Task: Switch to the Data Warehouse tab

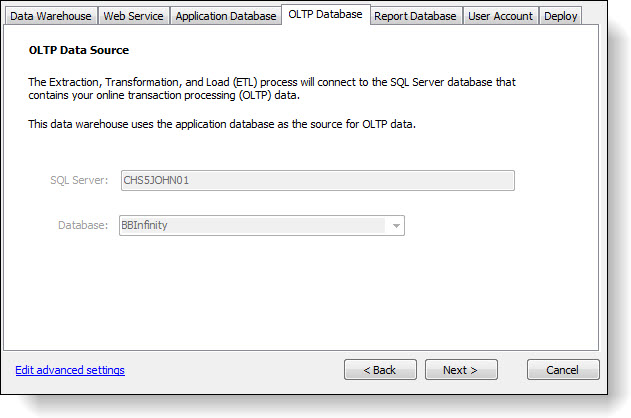Action: pos(51,16)
